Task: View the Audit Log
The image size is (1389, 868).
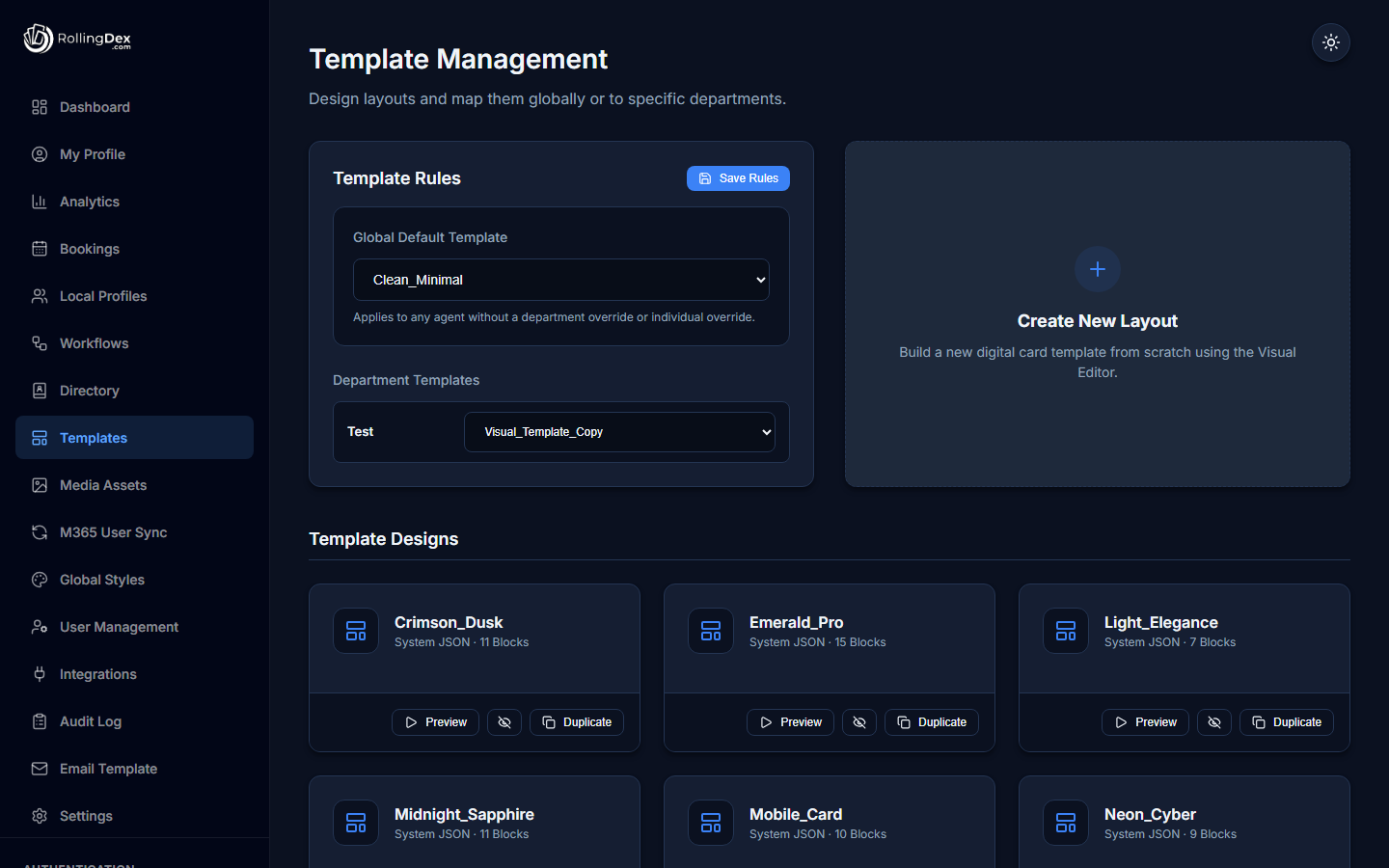Action: 134,721
